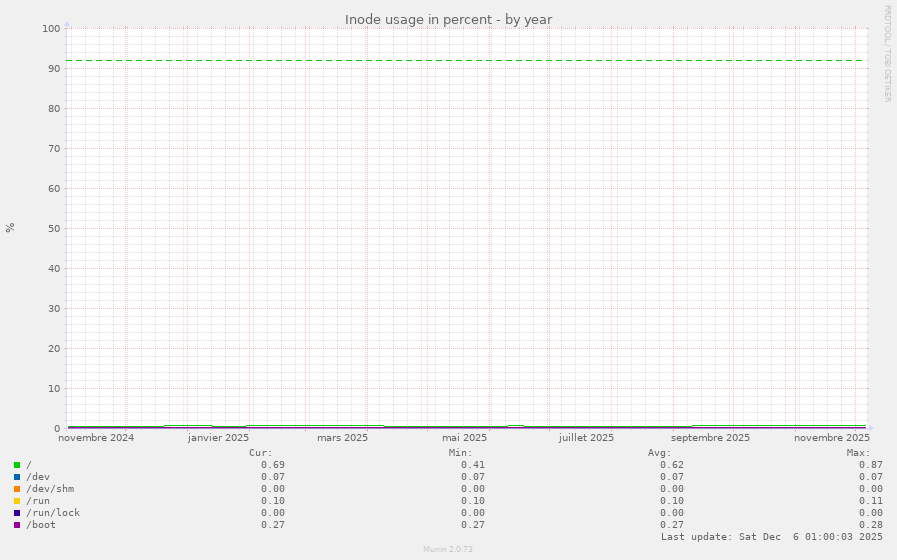Click the 'Last update' timestamp text

[772, 537]
